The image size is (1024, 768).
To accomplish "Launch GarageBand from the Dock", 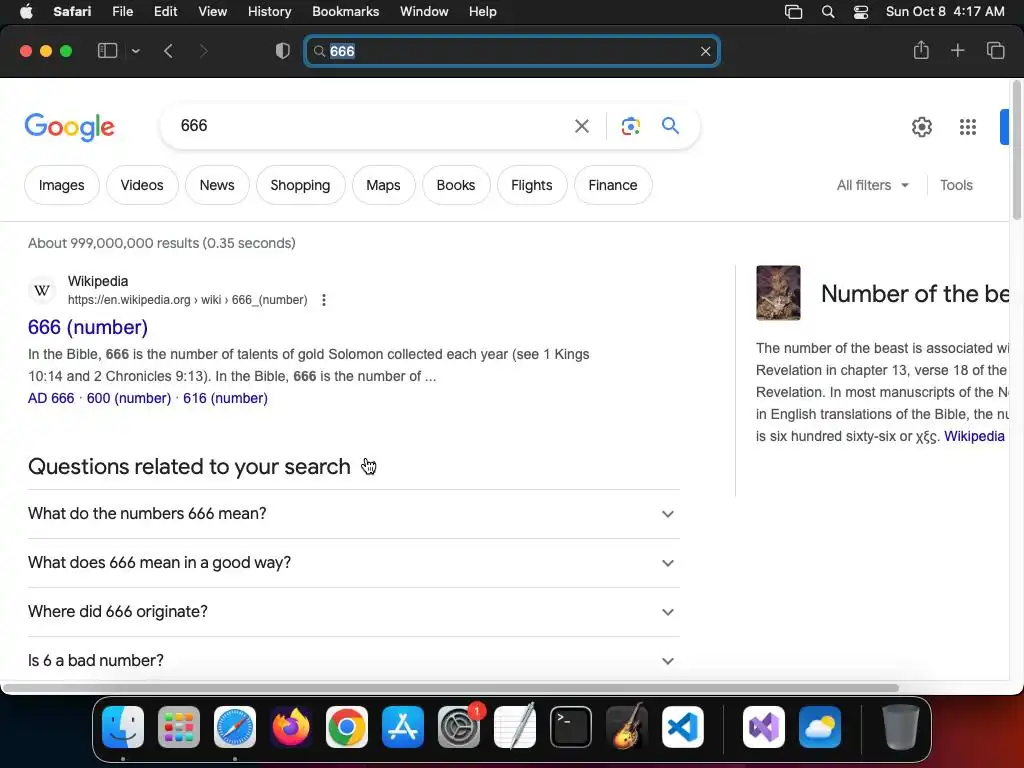I will (627, 727).
